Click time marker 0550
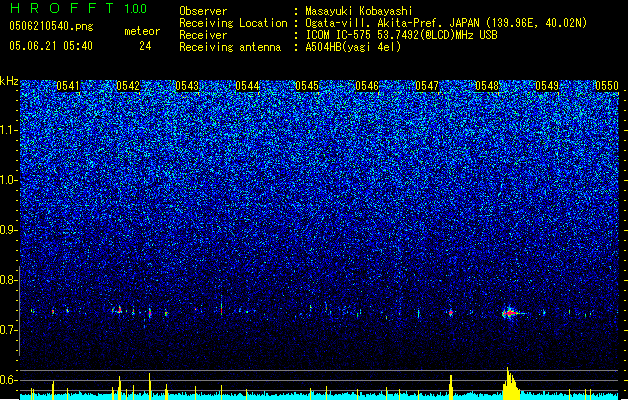 point(607,86)
